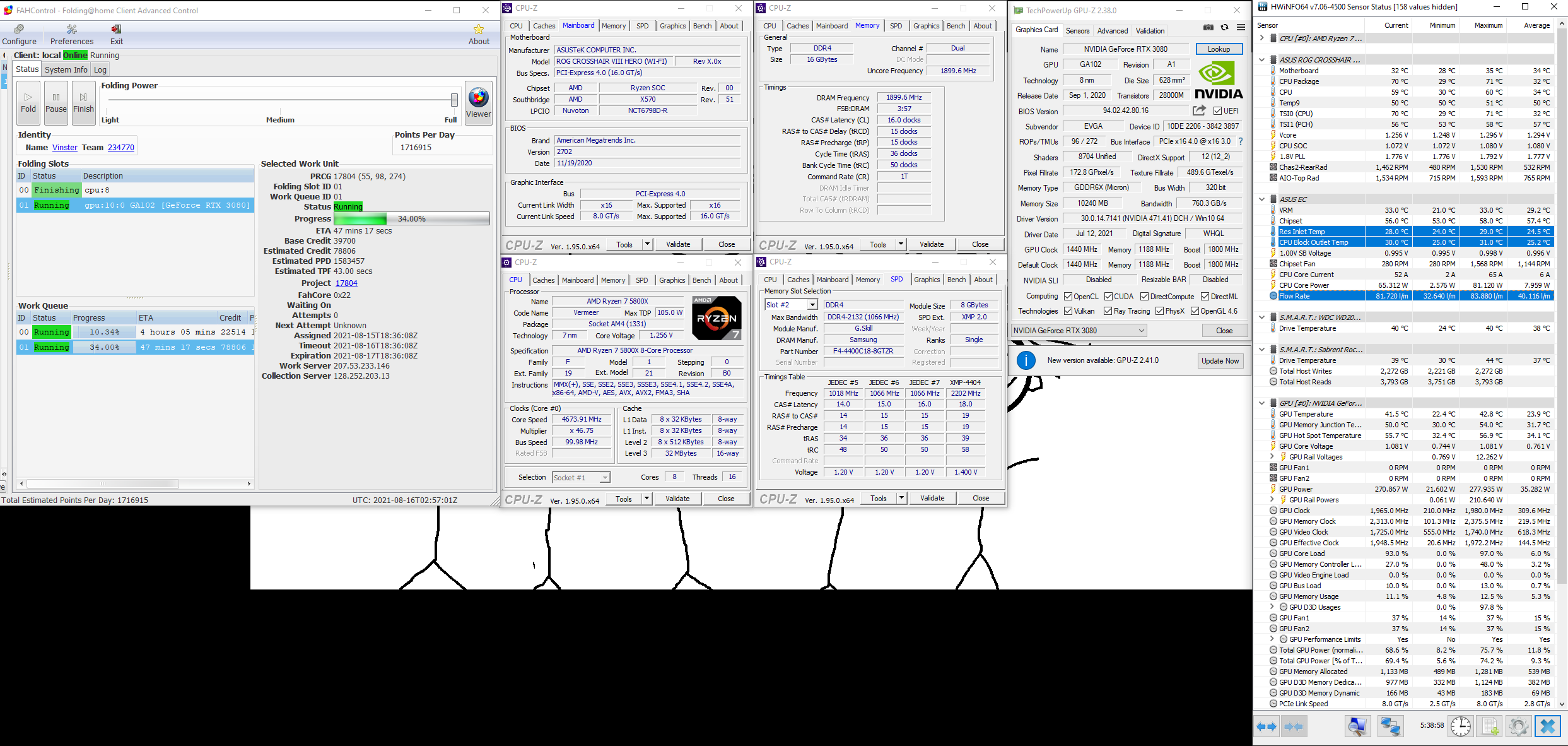Click the Pause folding button
The image size is (1568, 746).
56,102
